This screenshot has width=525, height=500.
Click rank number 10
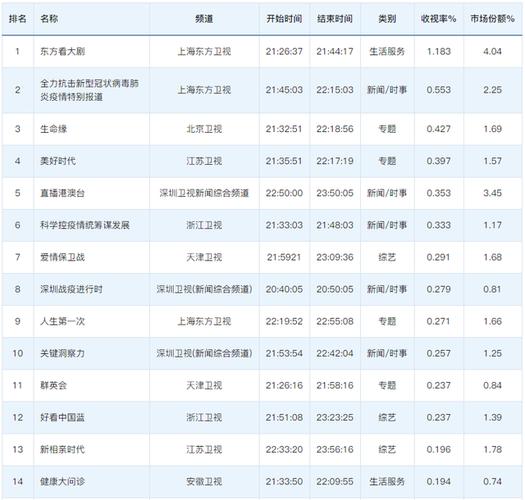point(18,353)
